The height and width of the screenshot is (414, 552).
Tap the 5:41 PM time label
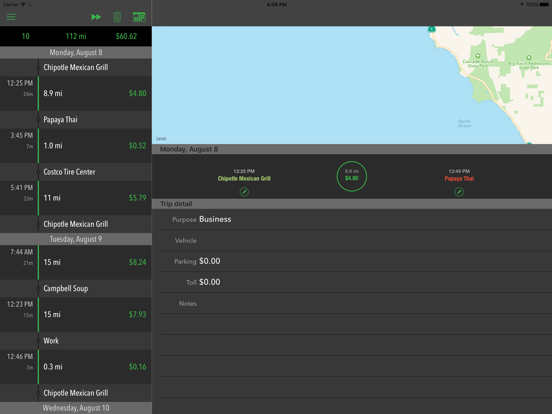[21, 188]
